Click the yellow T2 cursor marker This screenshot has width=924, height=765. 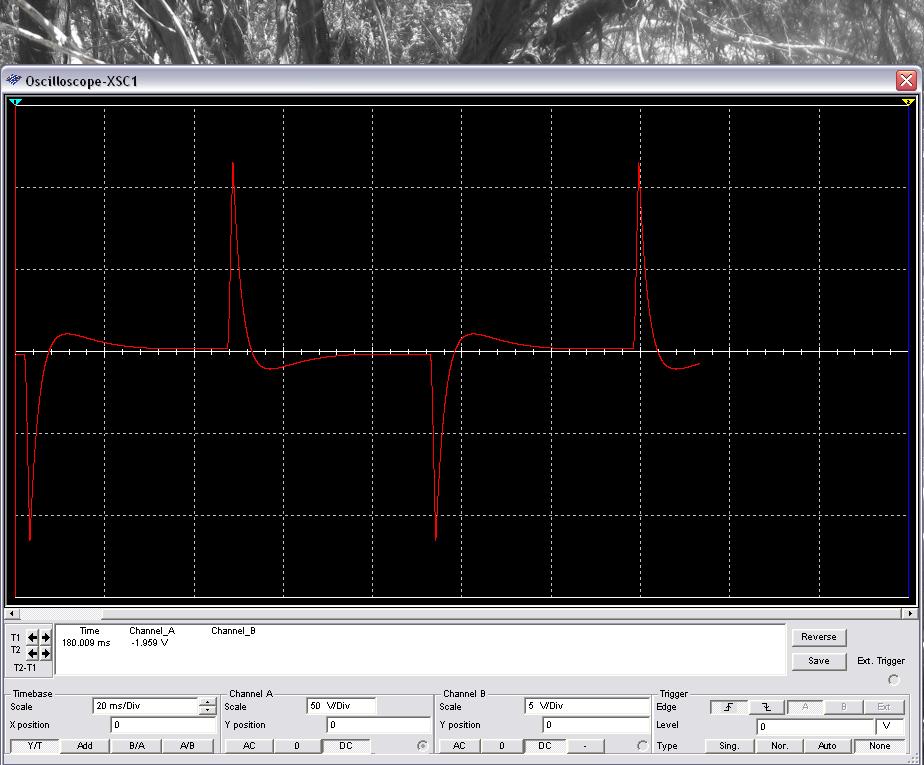pos(908,102)
